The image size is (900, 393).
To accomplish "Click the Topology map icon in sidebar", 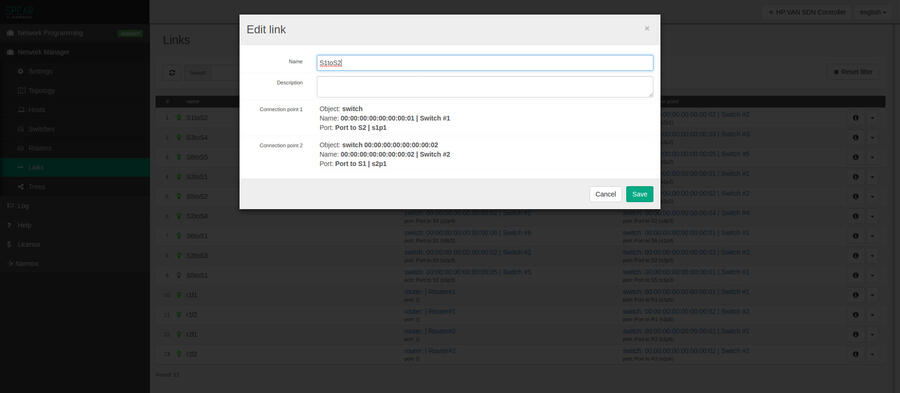I will [x=21, y=91].
